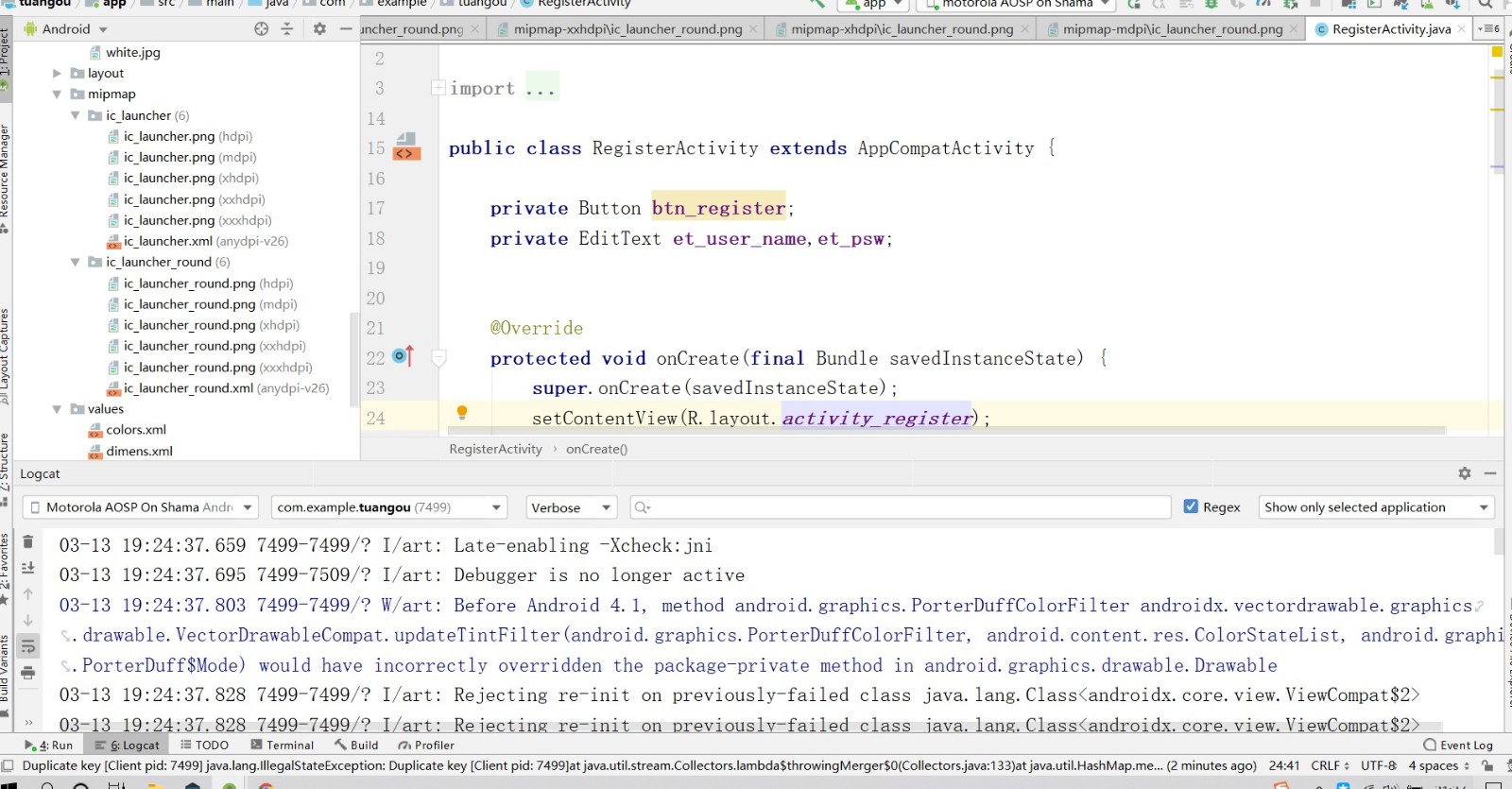Open the TODO tool window tab
This screenshot has height=789, width=1512.
pyautogui.click(x=204, y=745)
